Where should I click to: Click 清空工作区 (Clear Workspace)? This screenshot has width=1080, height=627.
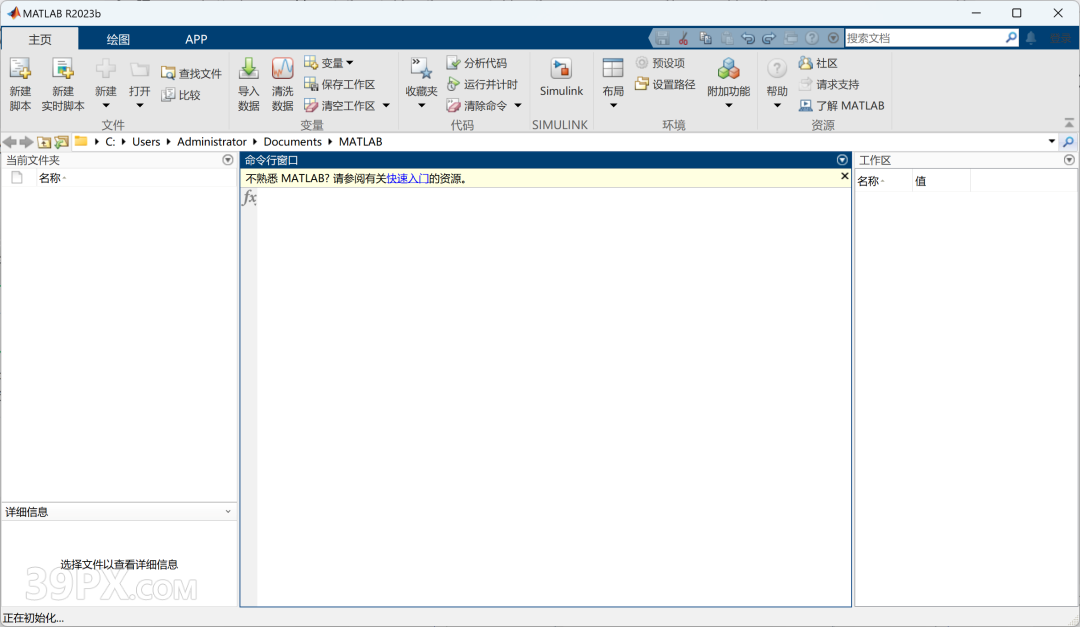(340, 105)
